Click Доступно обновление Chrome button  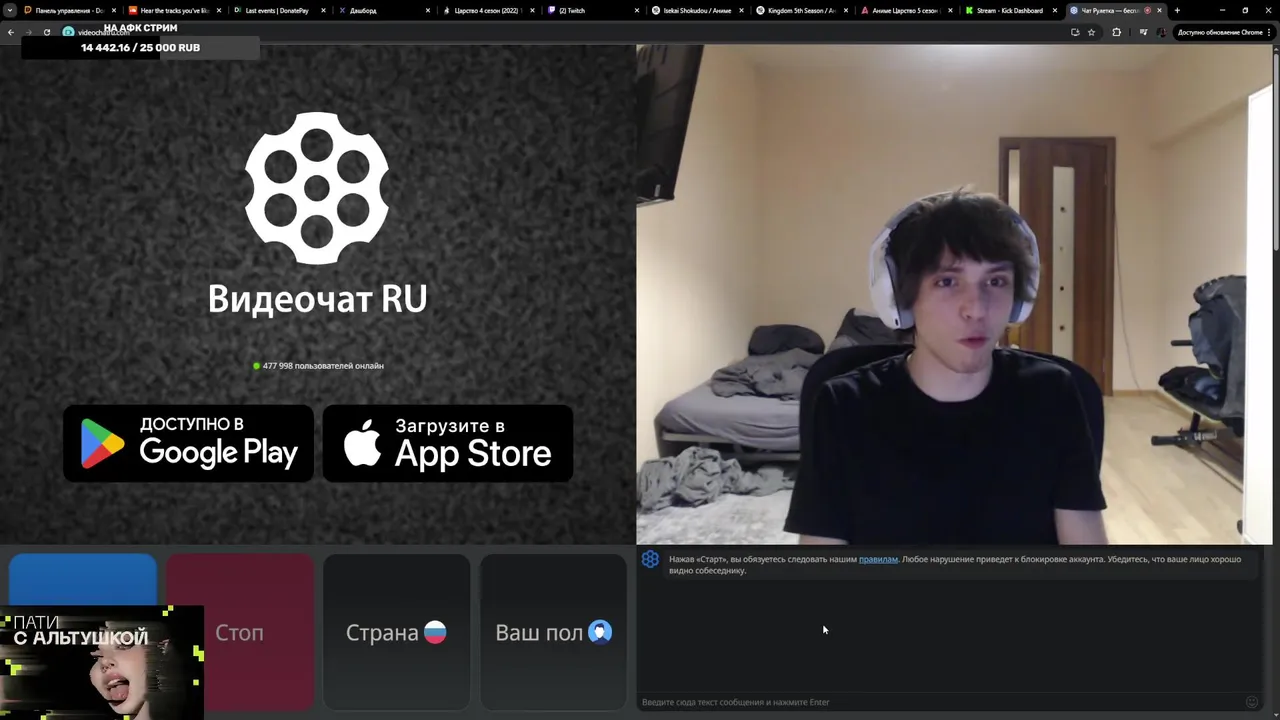coord(1219,32)
